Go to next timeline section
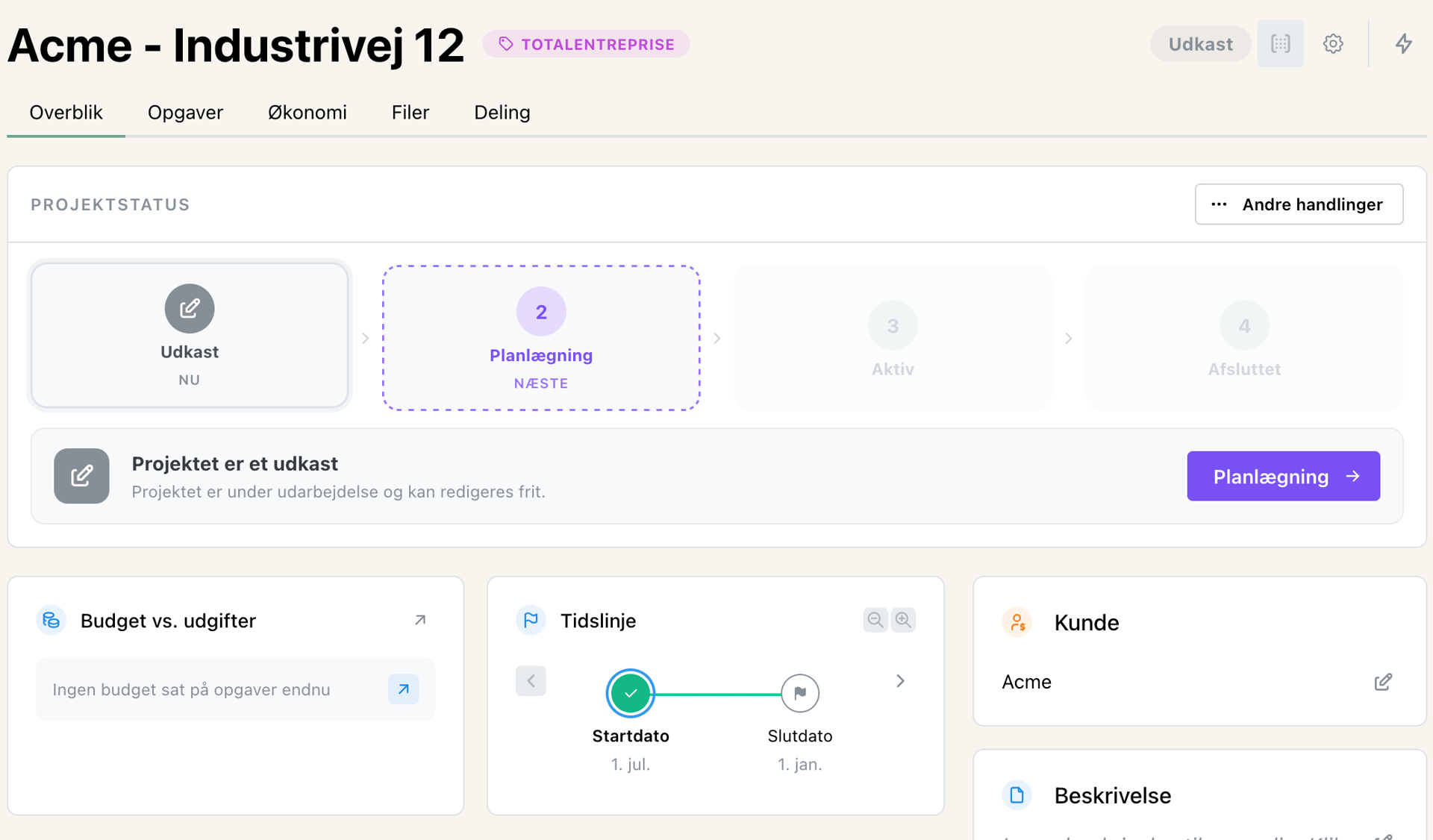Image resolution: width=1433 pixels, height=840 pixels. (900, 681)
